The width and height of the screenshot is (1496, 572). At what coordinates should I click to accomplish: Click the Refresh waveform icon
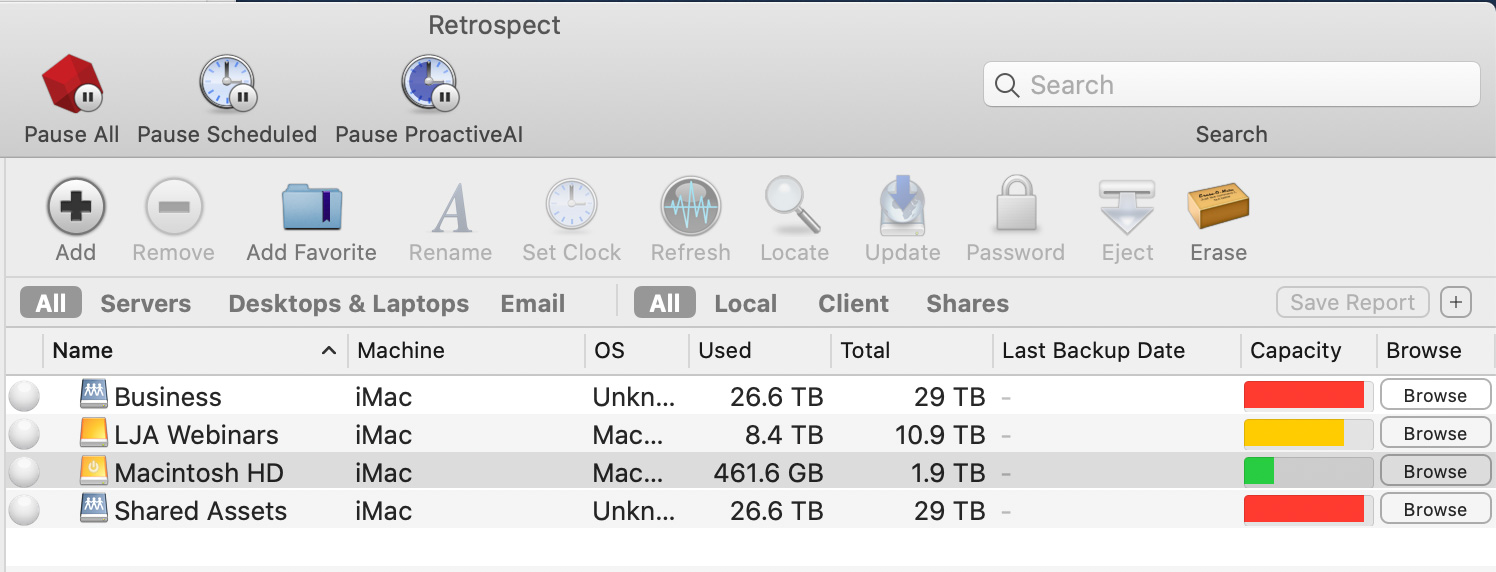tap(691, 207)
